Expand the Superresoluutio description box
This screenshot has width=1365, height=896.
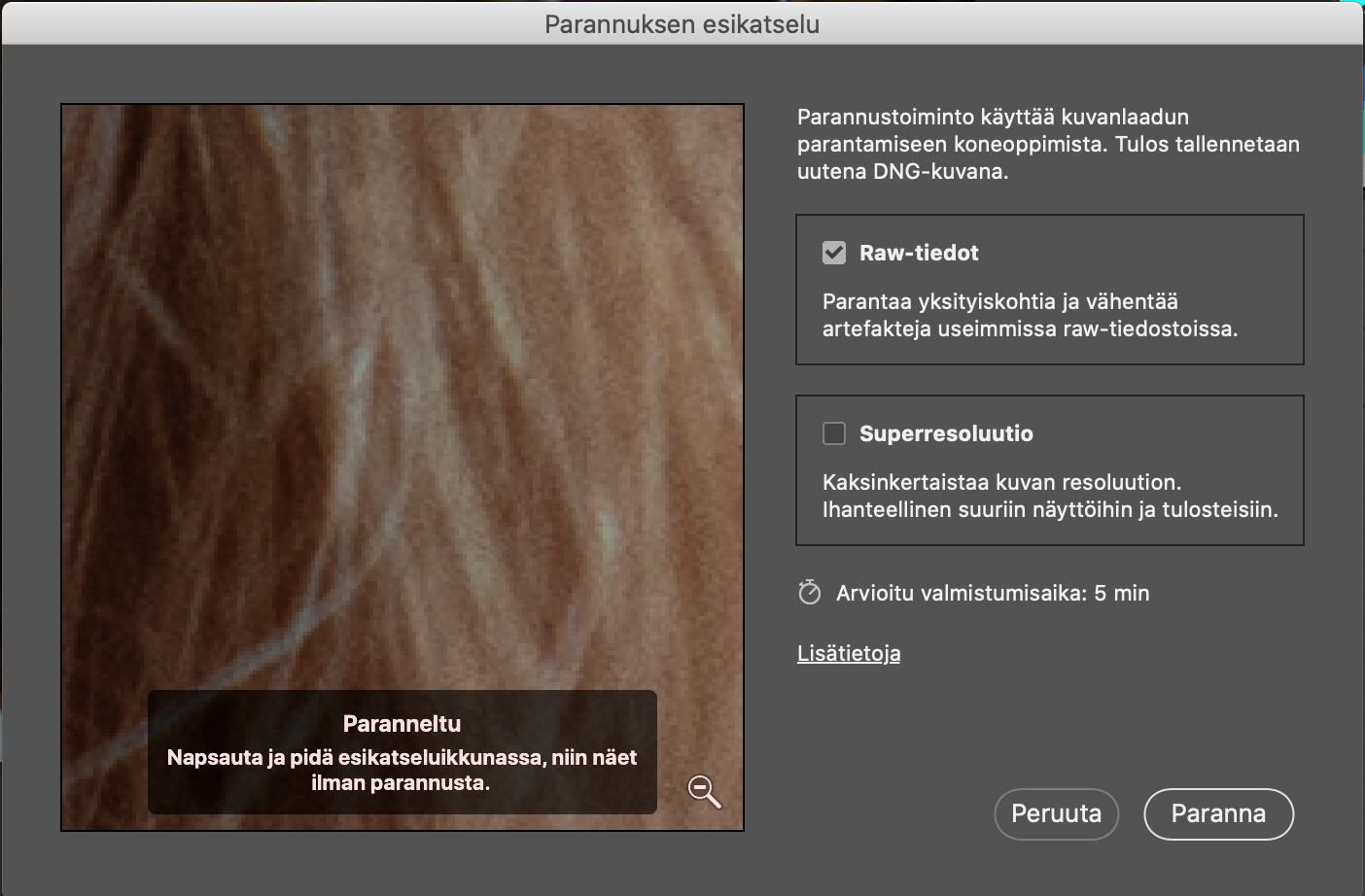[1050, 470]
